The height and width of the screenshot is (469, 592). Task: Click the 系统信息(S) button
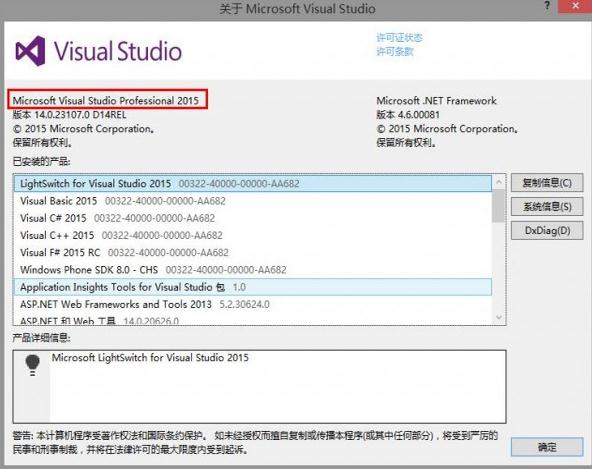tap(547, 207)
